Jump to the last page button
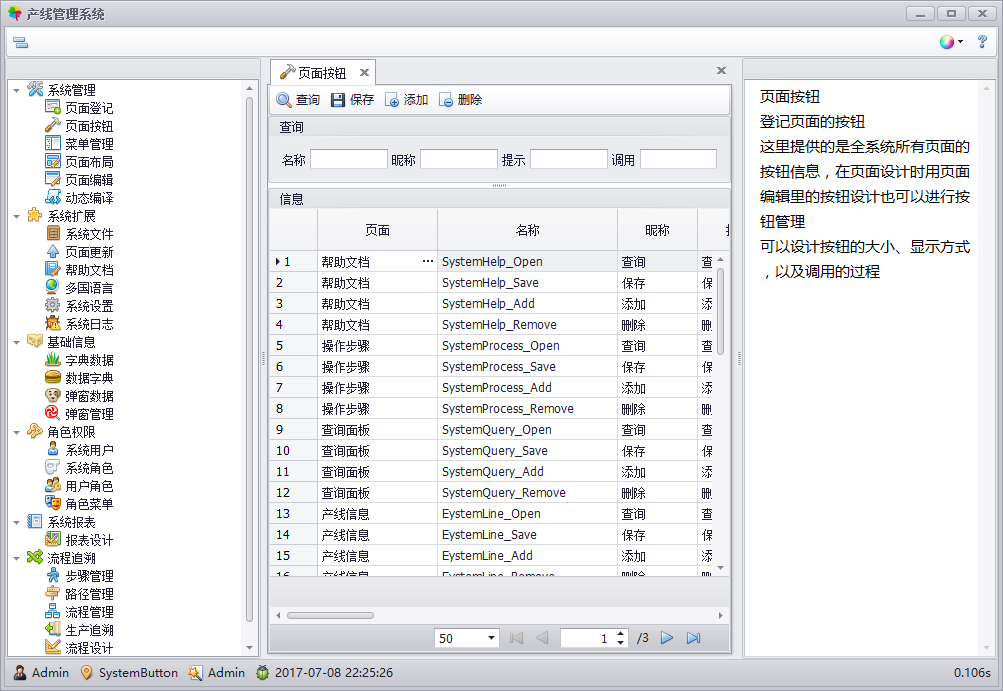Viewport: 1003px width, 691px height. point(693,638)
